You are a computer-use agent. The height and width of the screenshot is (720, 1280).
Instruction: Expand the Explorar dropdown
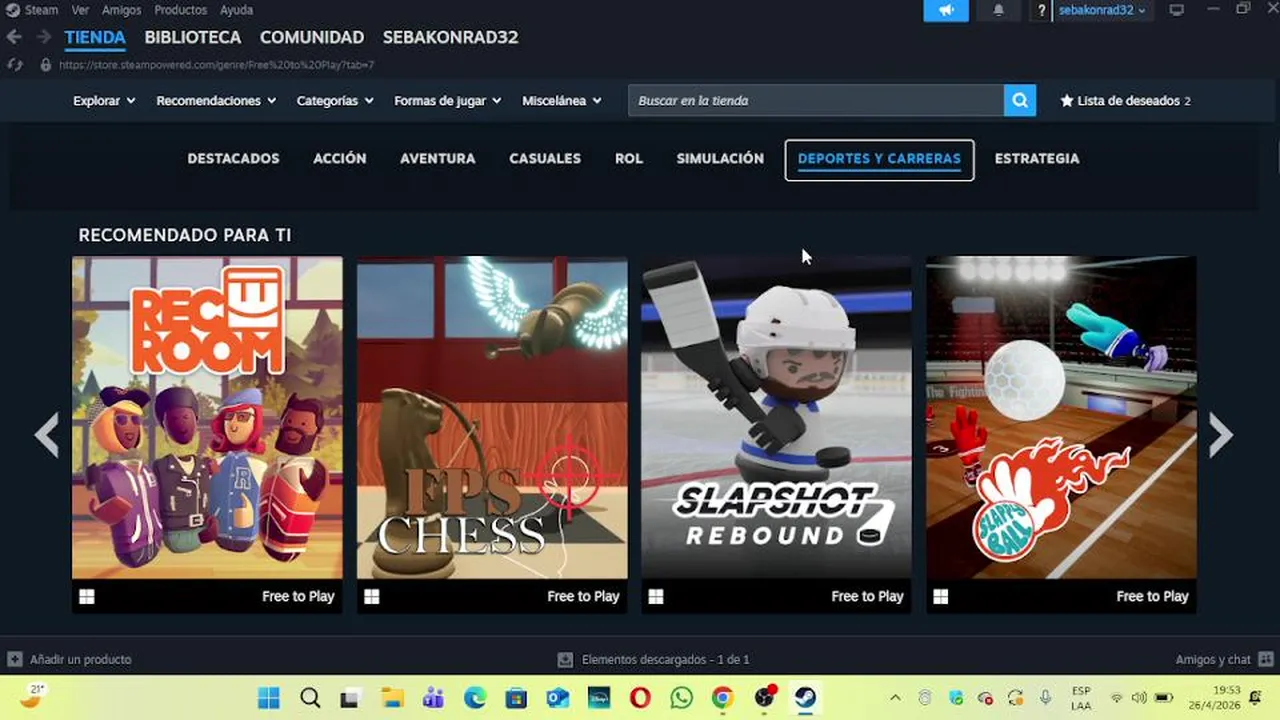point(104,100)
